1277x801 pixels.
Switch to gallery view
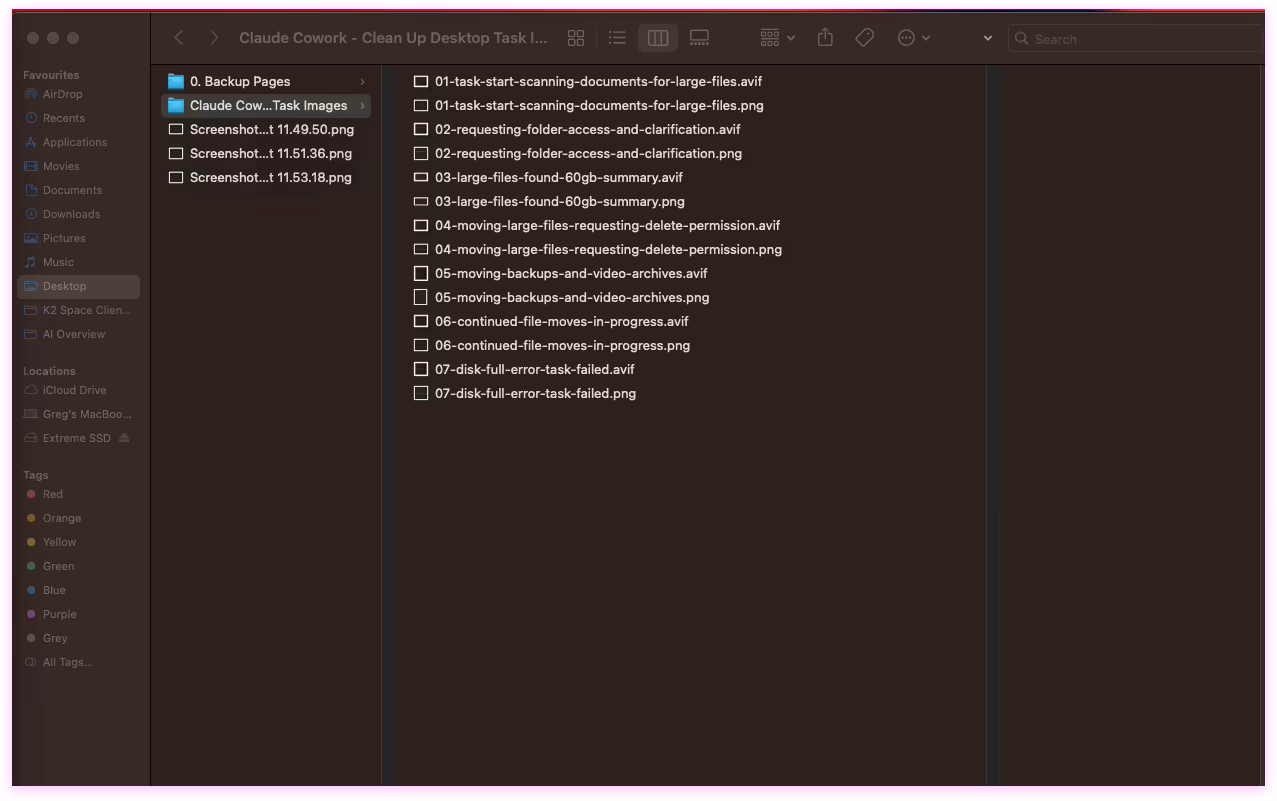coord(700,38)
